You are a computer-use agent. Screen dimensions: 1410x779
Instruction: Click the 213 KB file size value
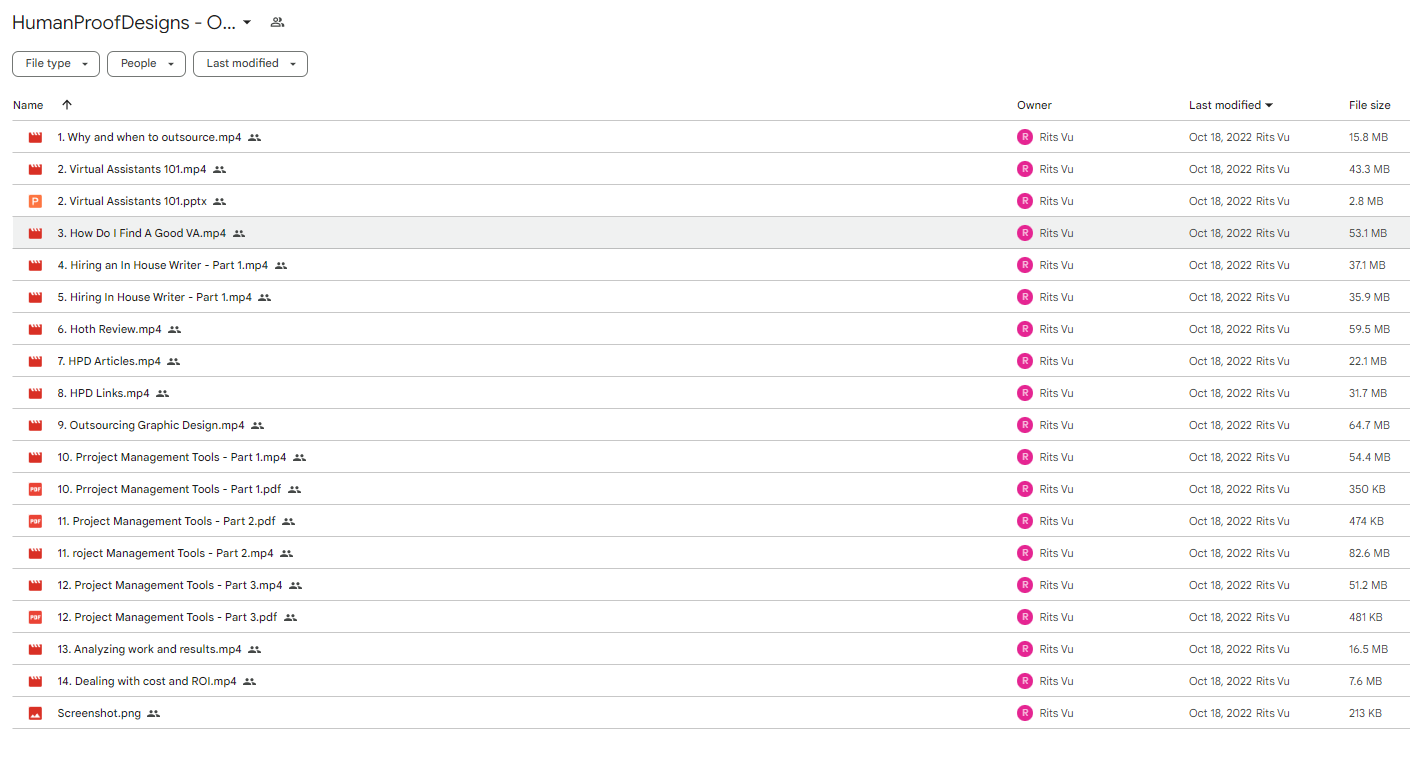click(x=1365, y=713)
